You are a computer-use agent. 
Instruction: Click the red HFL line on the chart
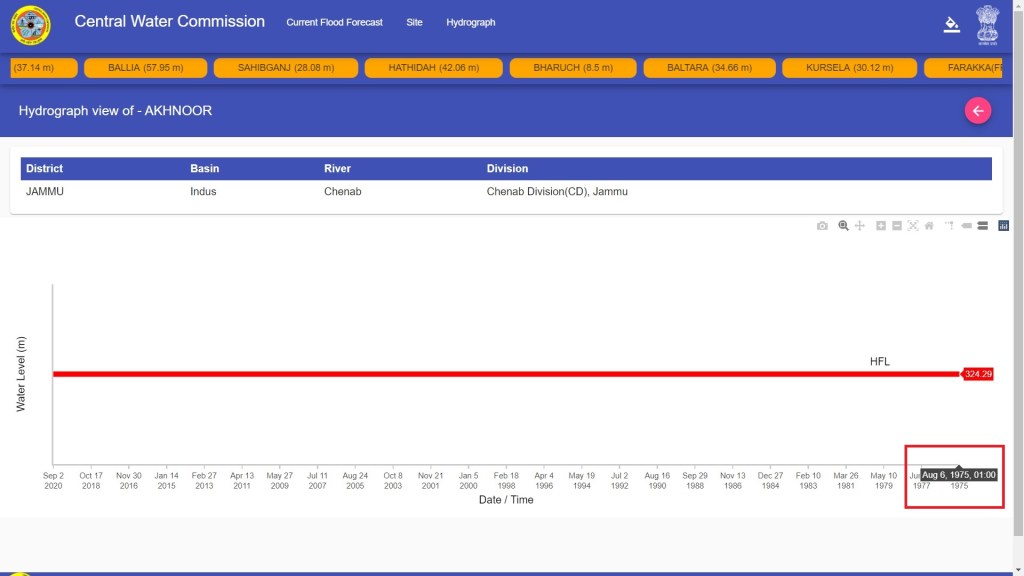coord(500,374)
